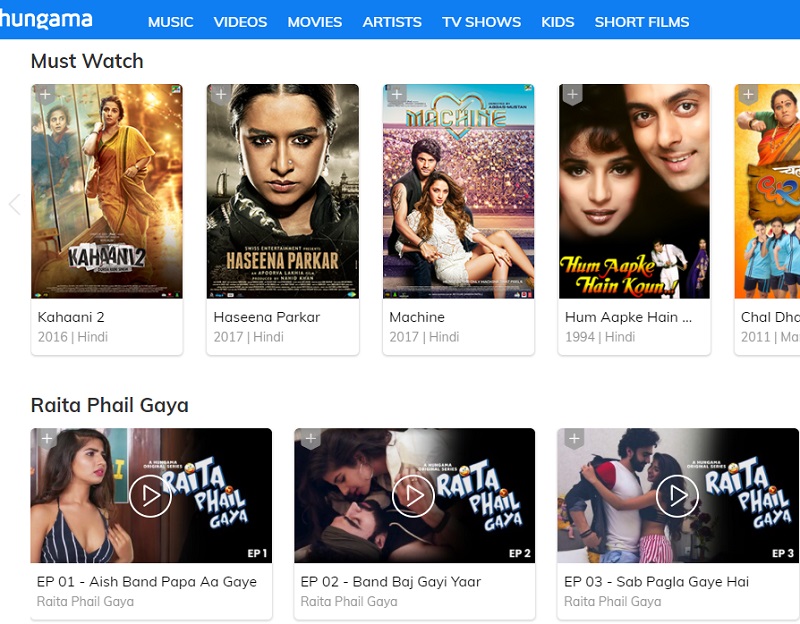The image size is (800, 624).
Task: Add Machine using the plus icon
Action: point(397,95)
